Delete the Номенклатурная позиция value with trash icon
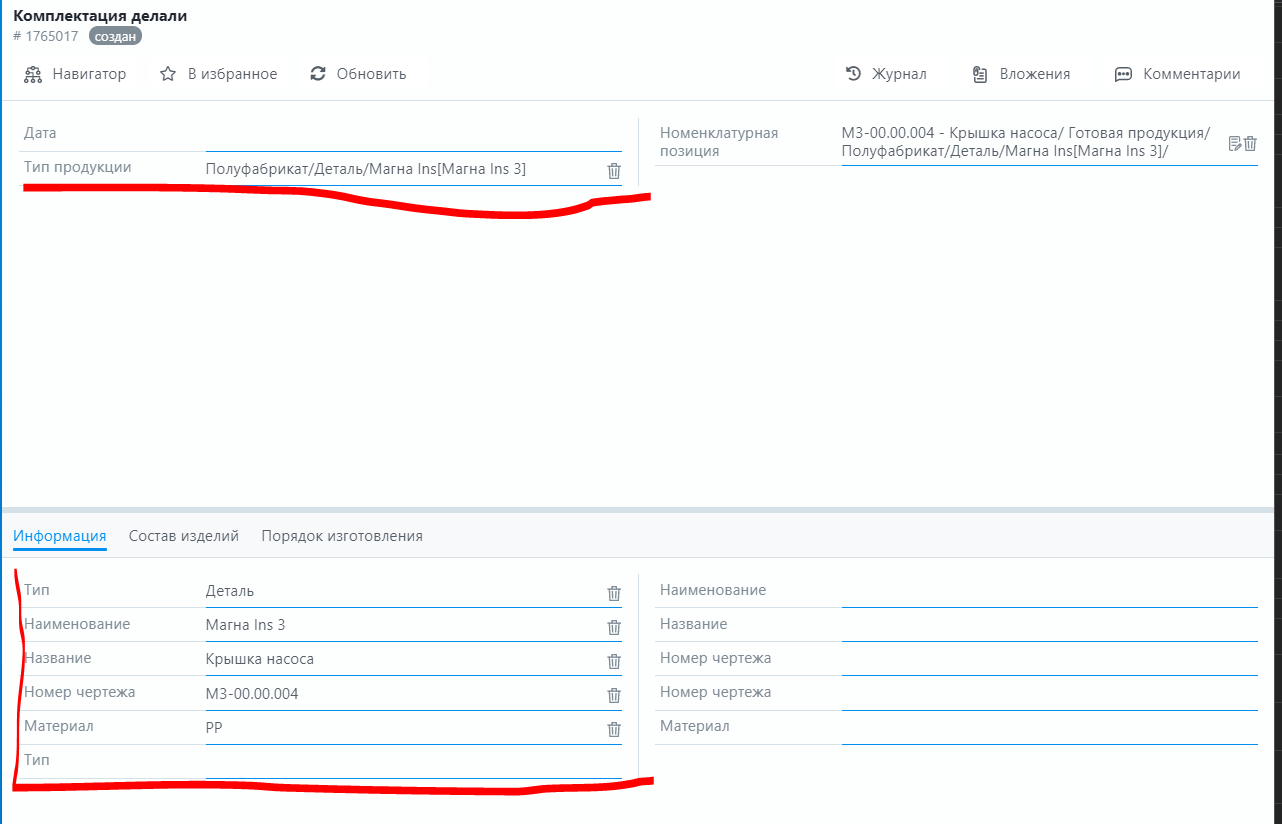The width and height of the screenshot is (1282, 824). pos(1250,143)
